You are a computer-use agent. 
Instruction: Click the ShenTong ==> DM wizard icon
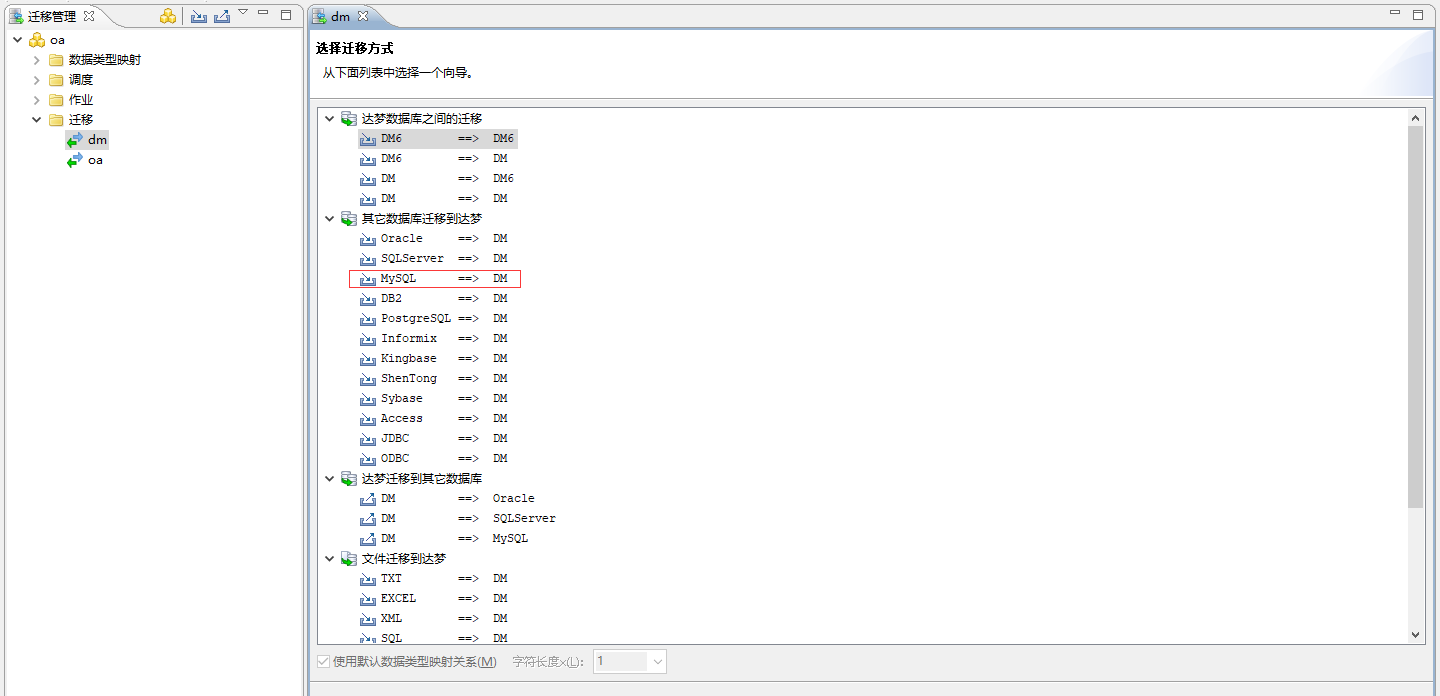tap(368, 378)
